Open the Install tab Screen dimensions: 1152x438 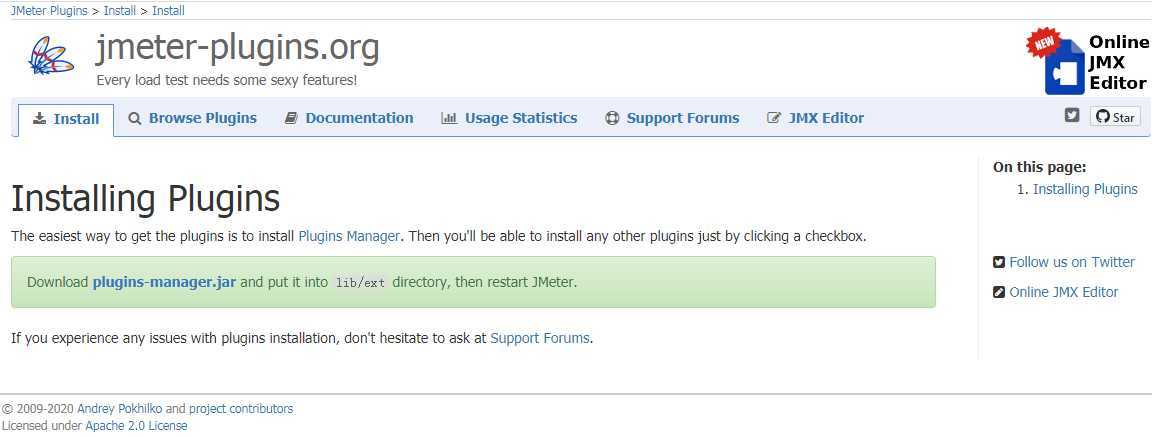(66, 119)
